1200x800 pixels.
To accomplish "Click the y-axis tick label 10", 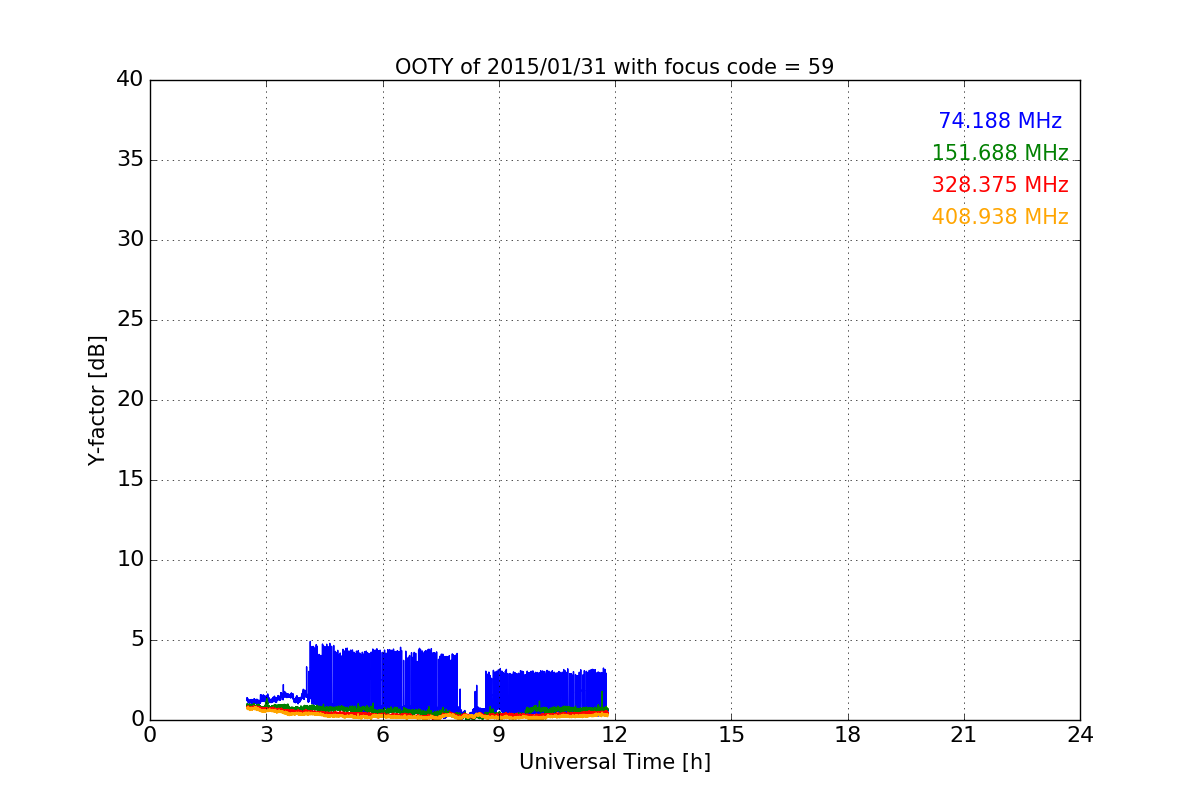I will point(130,560).
